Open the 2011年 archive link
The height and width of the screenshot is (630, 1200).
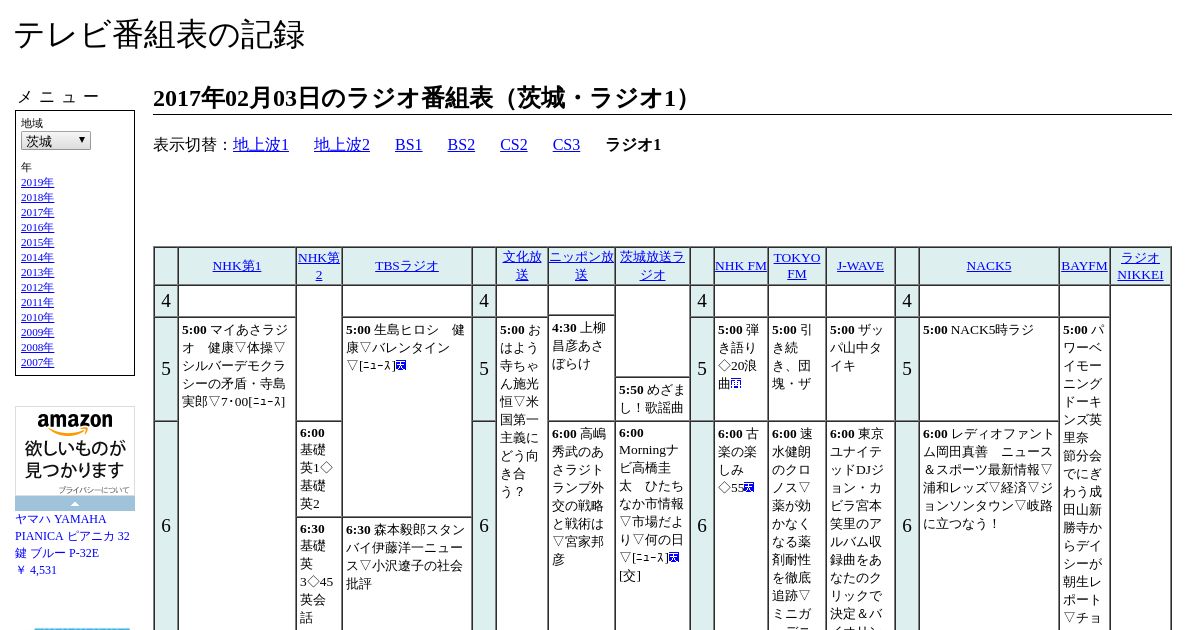tap(37, 302)
